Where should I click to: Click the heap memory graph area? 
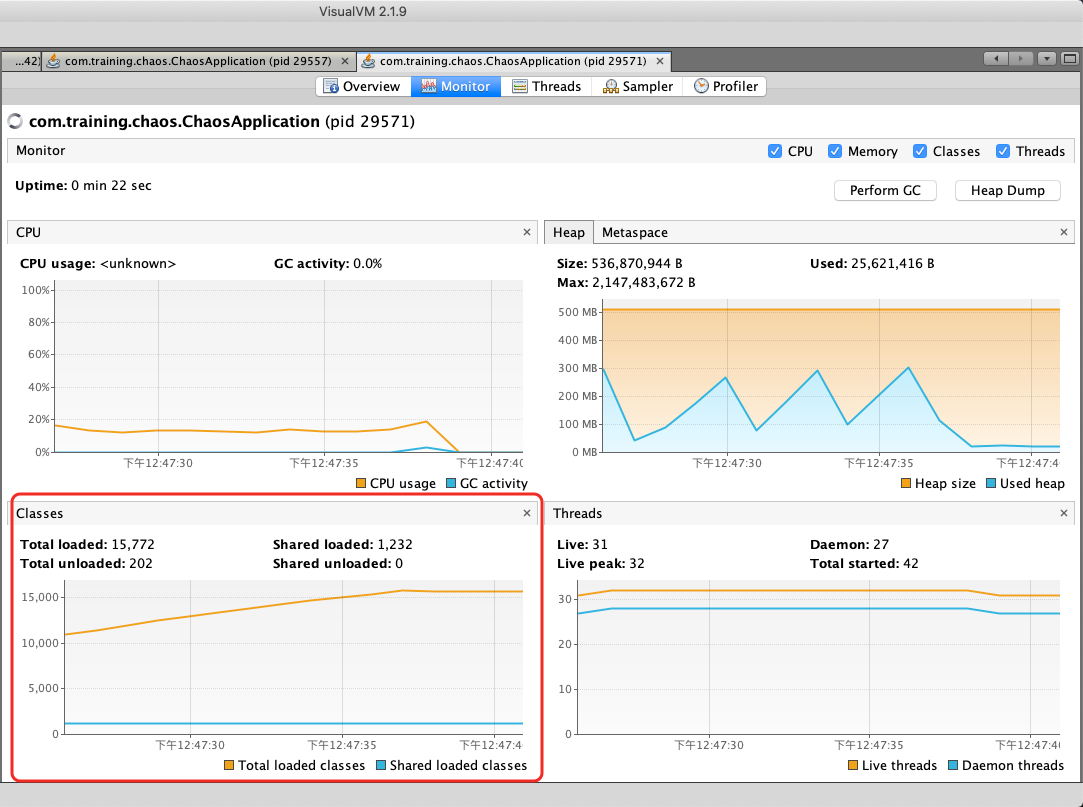(x=831, y=376)
